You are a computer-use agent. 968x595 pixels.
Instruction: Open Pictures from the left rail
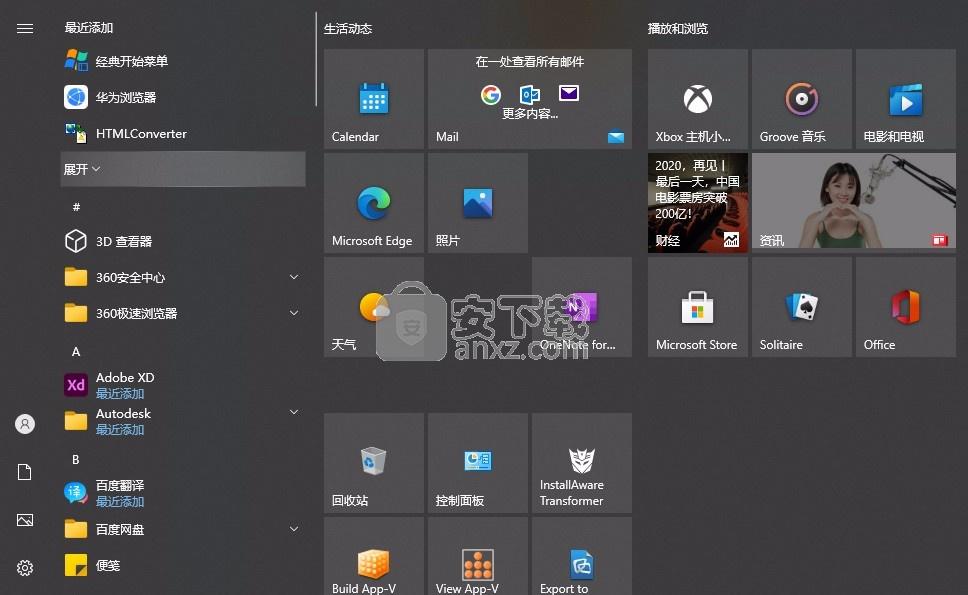[25, 520]
